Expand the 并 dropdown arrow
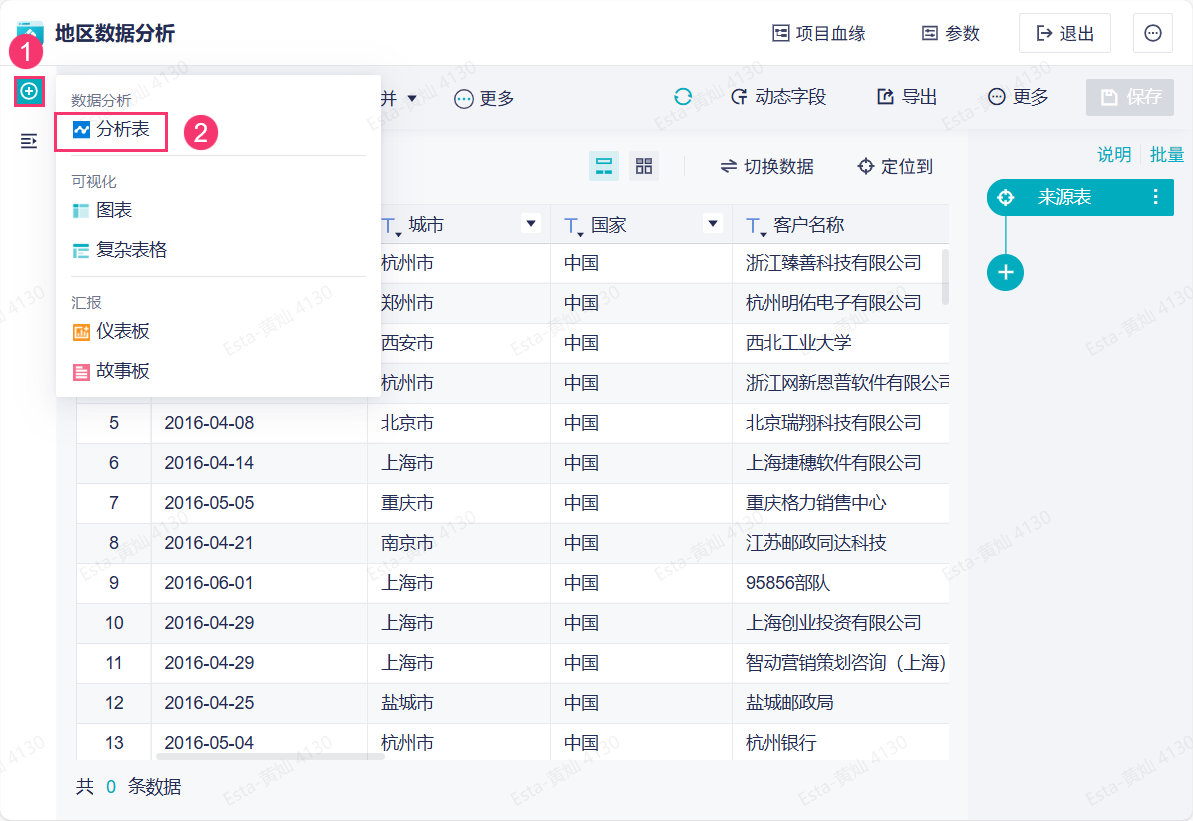The width and height of the screenshot is (1193, 821). click(x=412, y=98)
